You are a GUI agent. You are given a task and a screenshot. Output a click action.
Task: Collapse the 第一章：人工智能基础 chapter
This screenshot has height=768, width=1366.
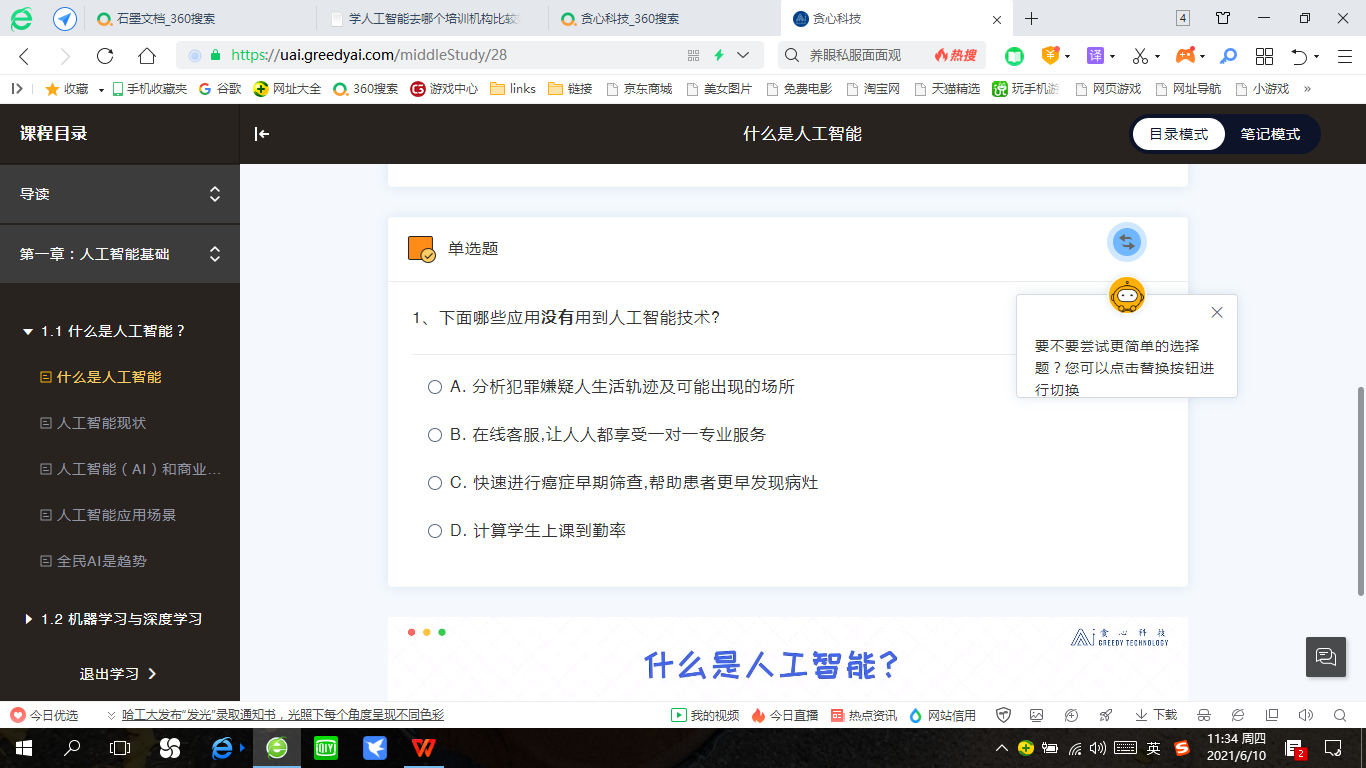tap(215, 254)
